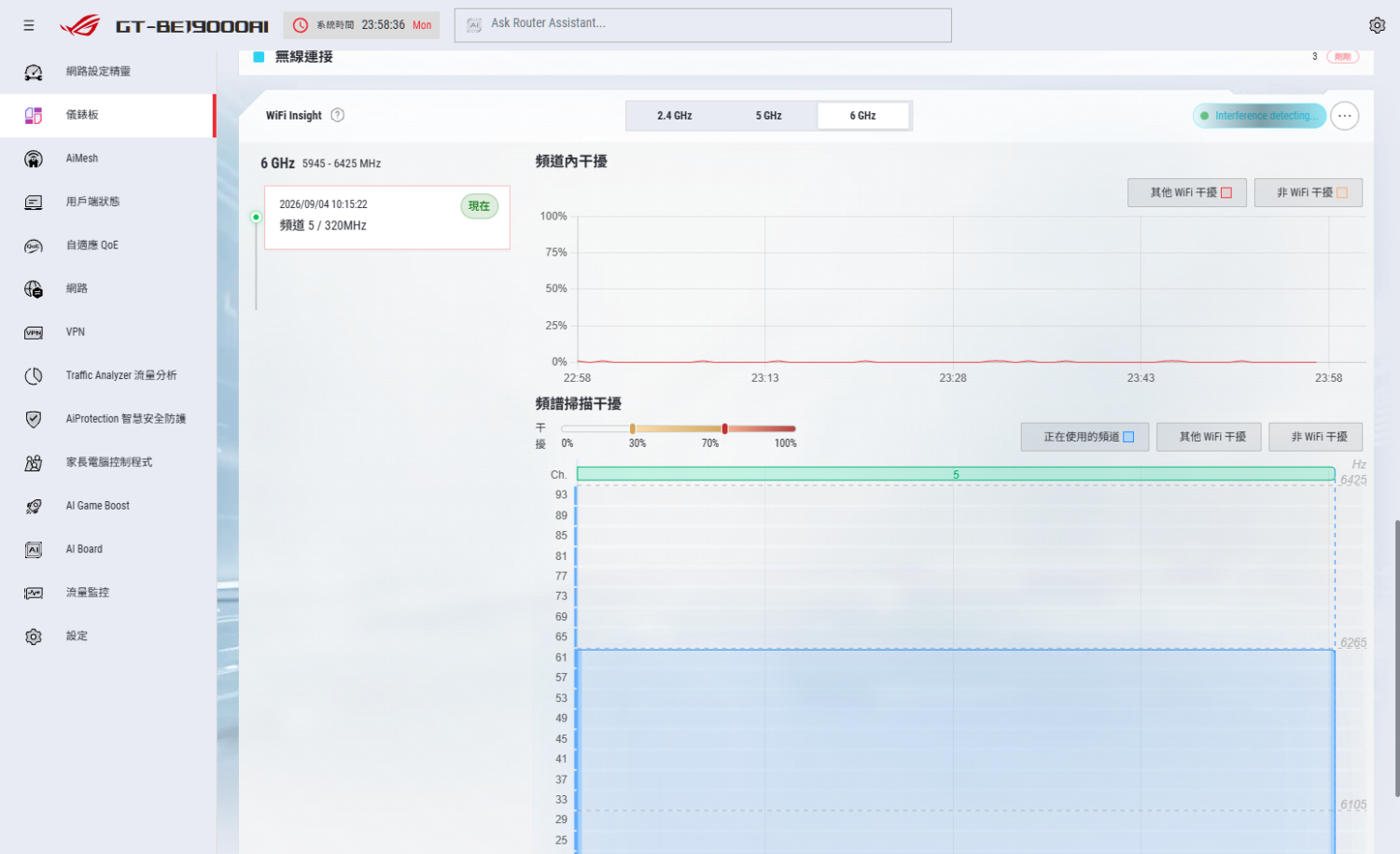The width and height of the screenshot is (1400, 854).
Task: Click the traffic monitor icon
Action: click(x=34, y=593)
